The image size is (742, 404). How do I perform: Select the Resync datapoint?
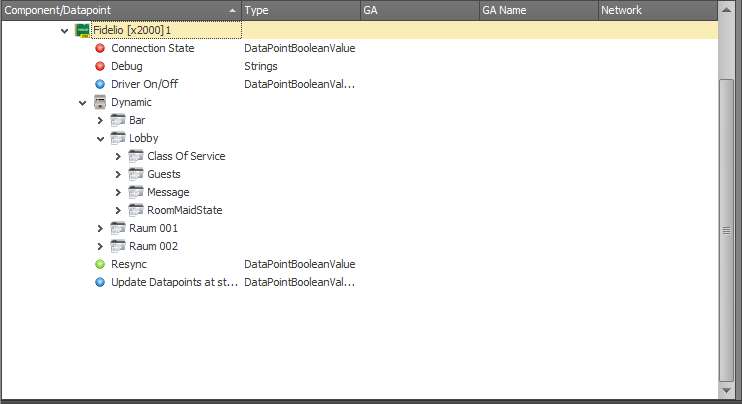pyautogui.click(x=129, y=264)
